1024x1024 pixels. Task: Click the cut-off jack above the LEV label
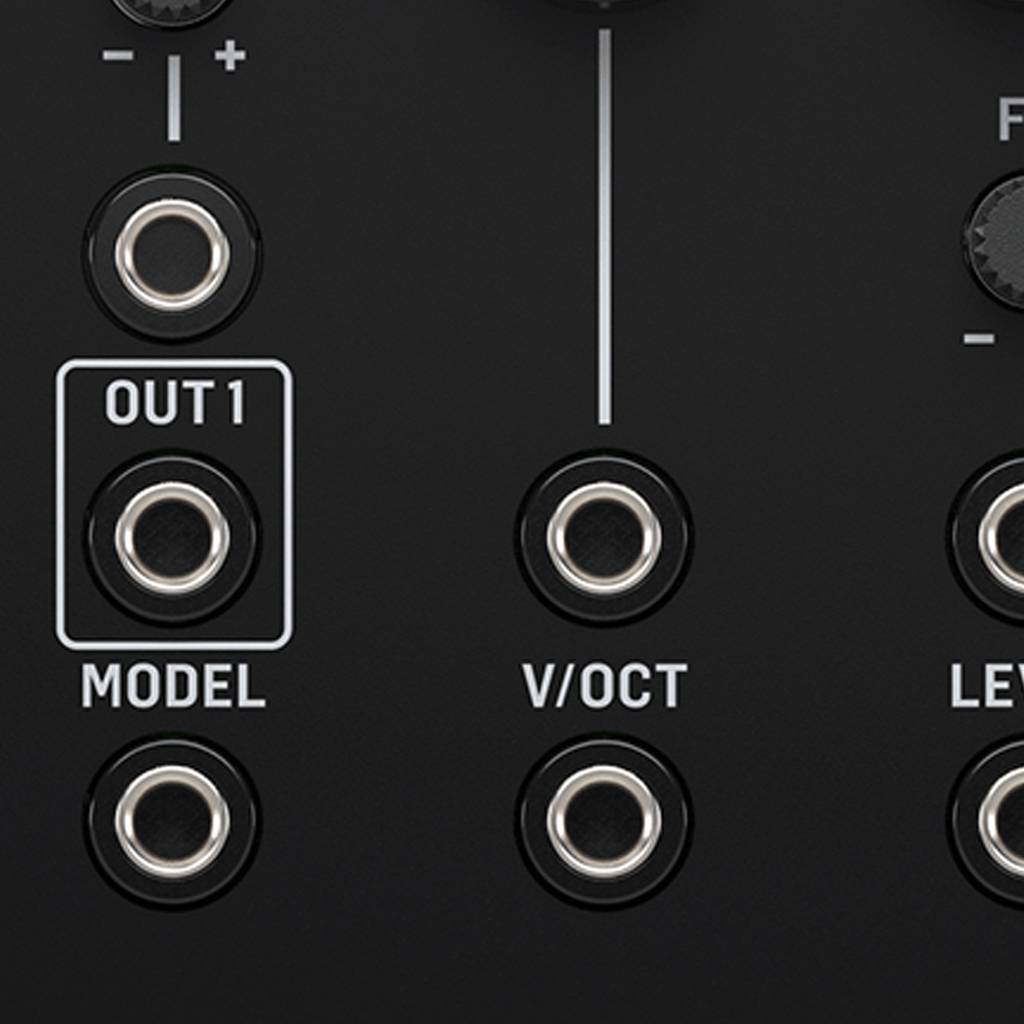pyautogui.click(x=987, y=537)
